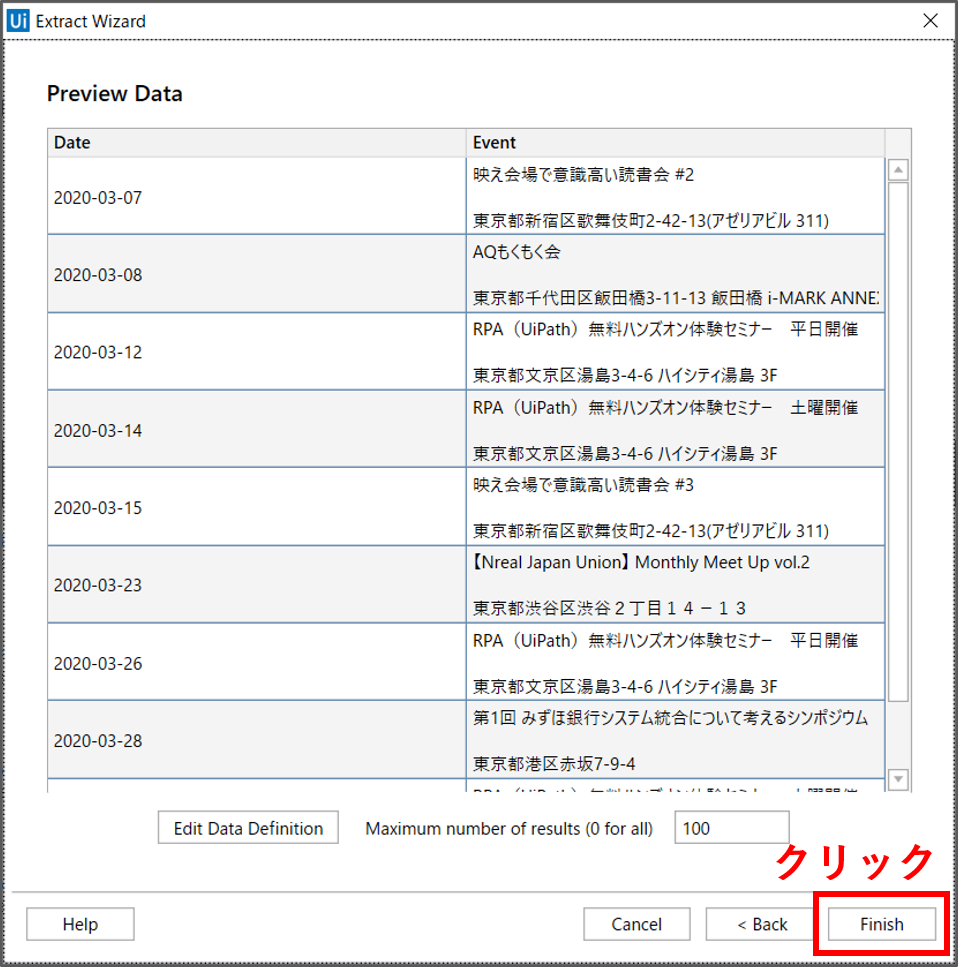Screen dimensions: 963x967
Task: Open Help for the wizard
Action: click(80, 924)
